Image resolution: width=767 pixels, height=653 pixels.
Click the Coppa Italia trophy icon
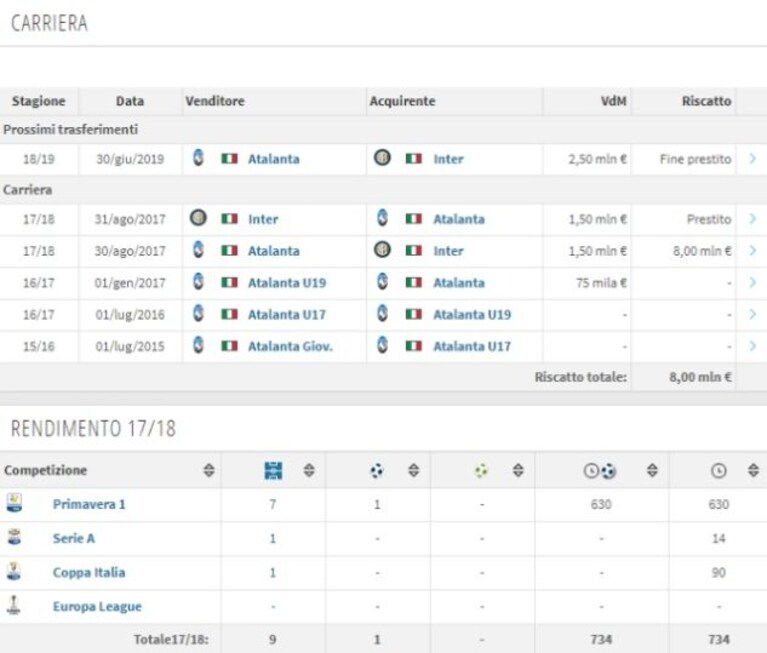14,571
